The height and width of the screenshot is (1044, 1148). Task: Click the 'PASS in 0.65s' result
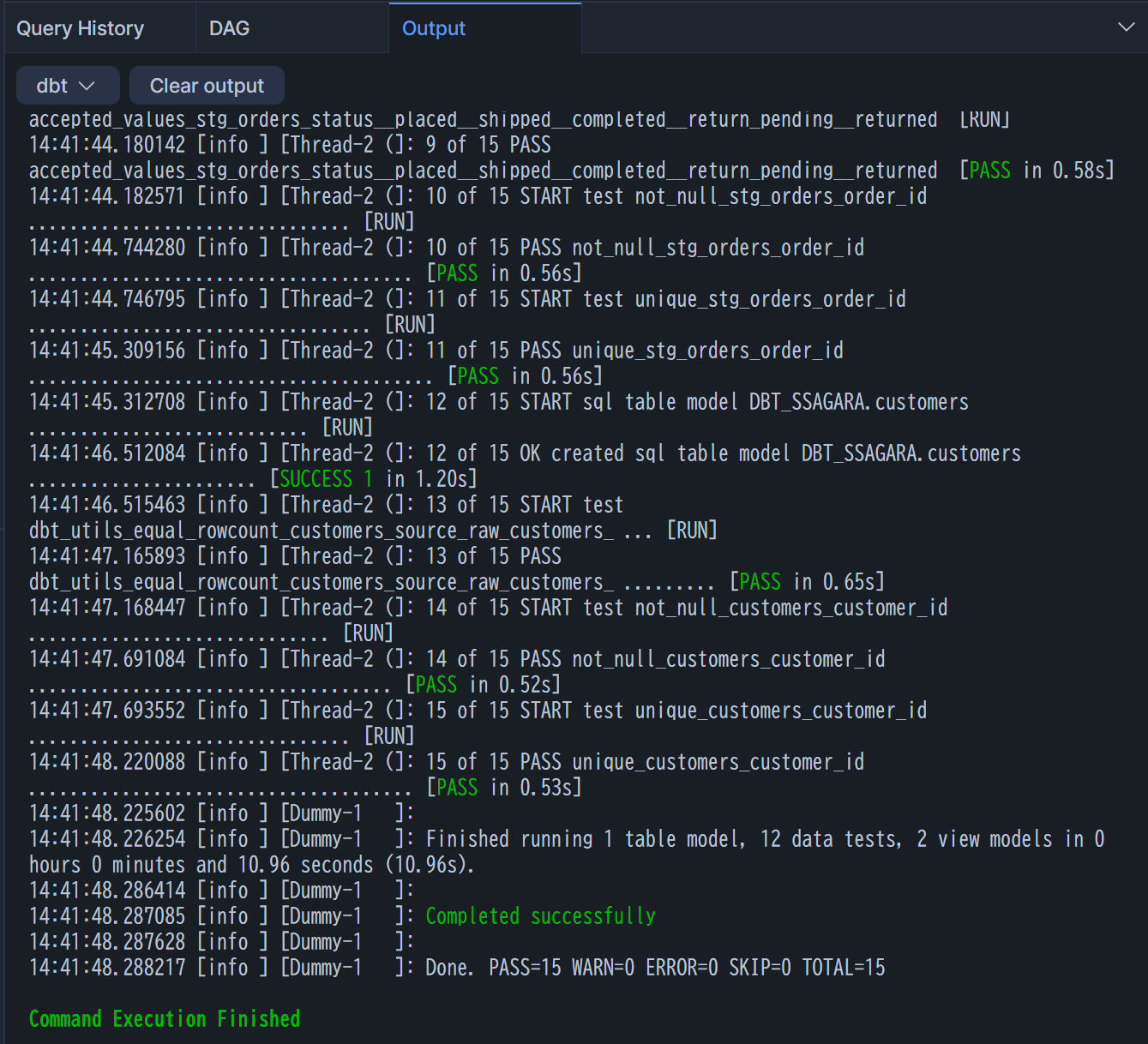[807, 582]
